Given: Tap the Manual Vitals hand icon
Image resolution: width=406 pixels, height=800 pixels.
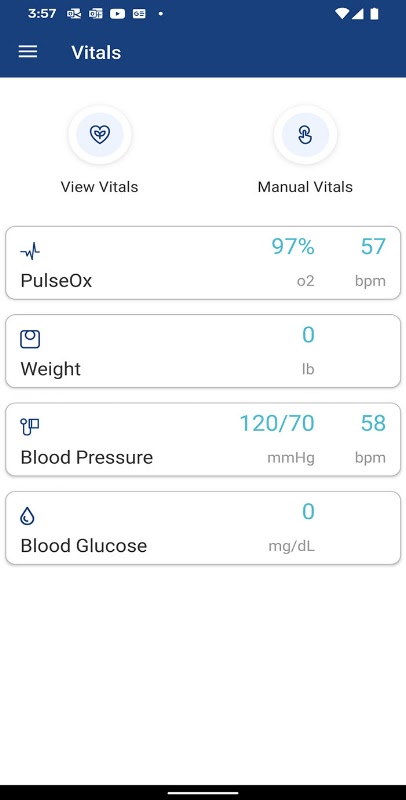Looking at the screenshot, I should pos(305,135).
